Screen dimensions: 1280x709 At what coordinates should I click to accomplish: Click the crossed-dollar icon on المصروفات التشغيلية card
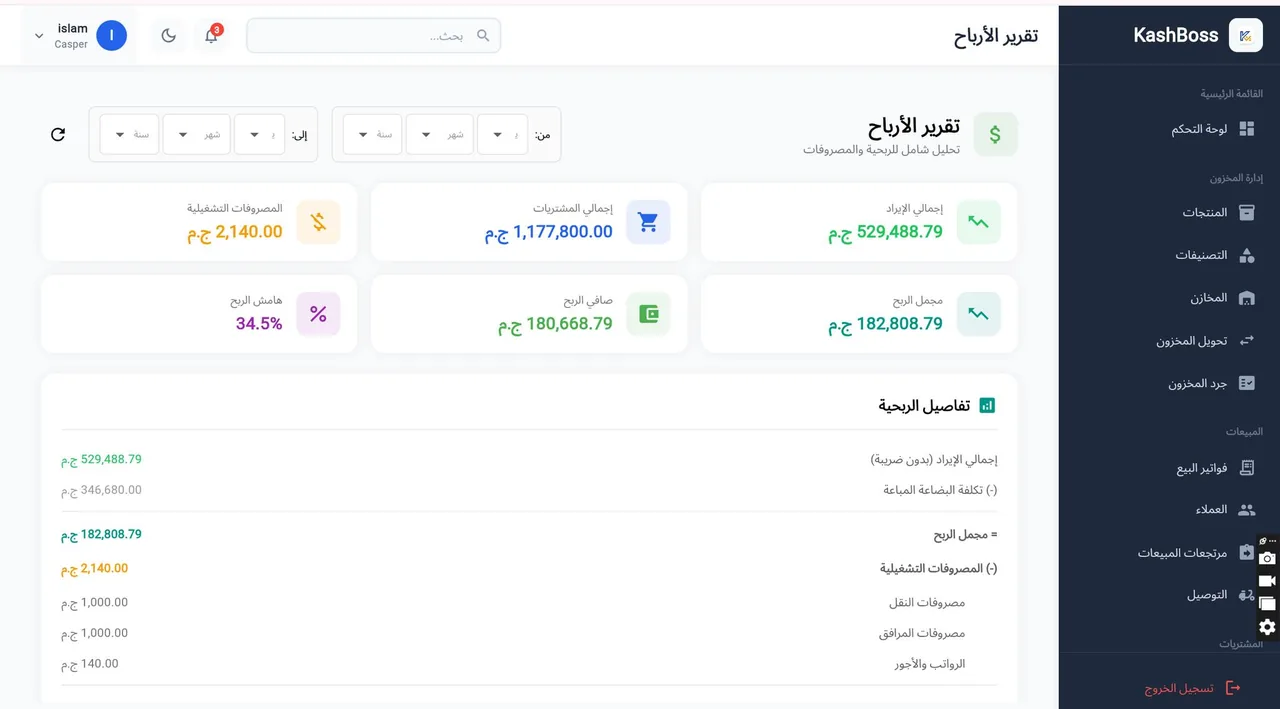[318, 222]
